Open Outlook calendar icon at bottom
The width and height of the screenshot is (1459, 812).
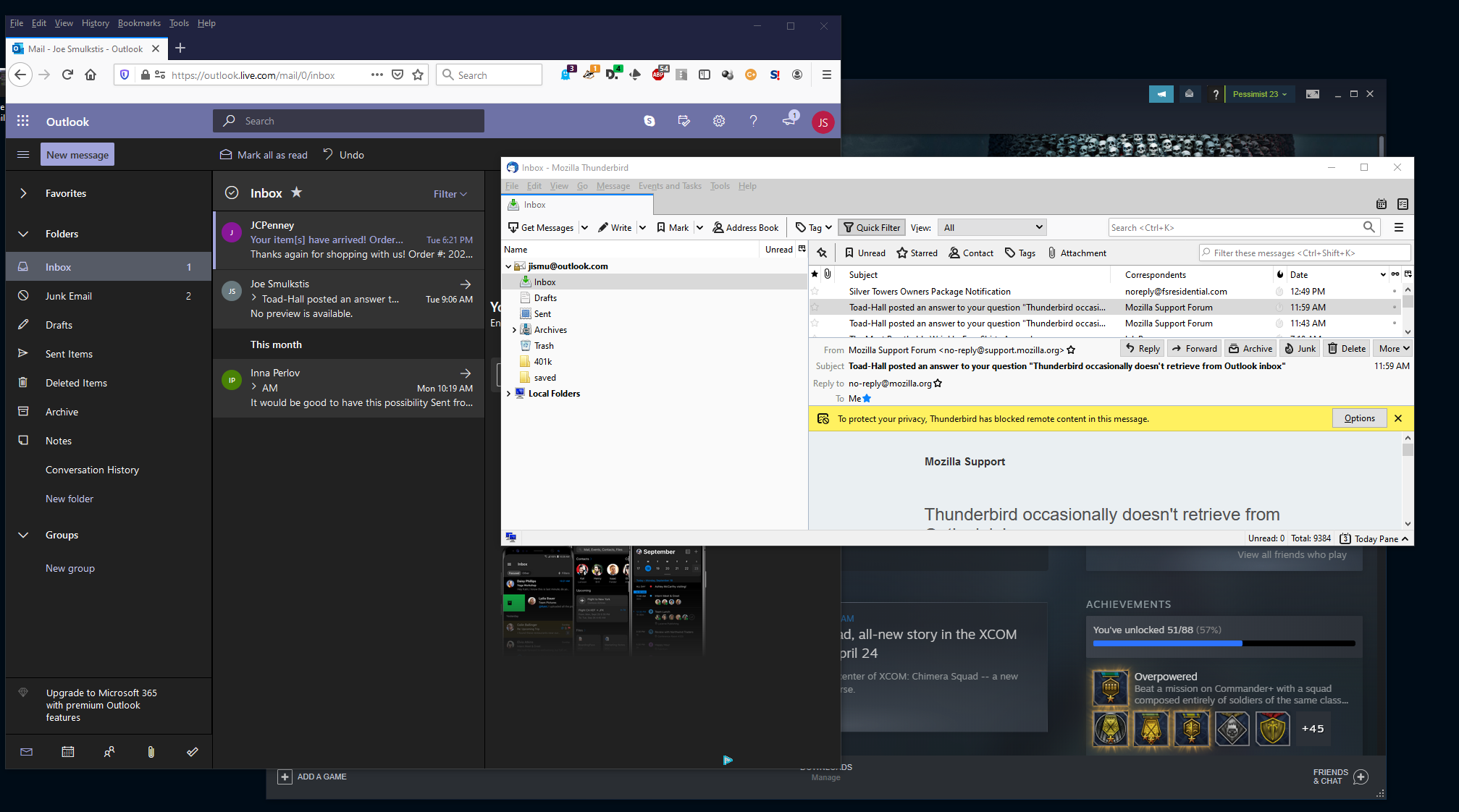(x=68, y=752)
